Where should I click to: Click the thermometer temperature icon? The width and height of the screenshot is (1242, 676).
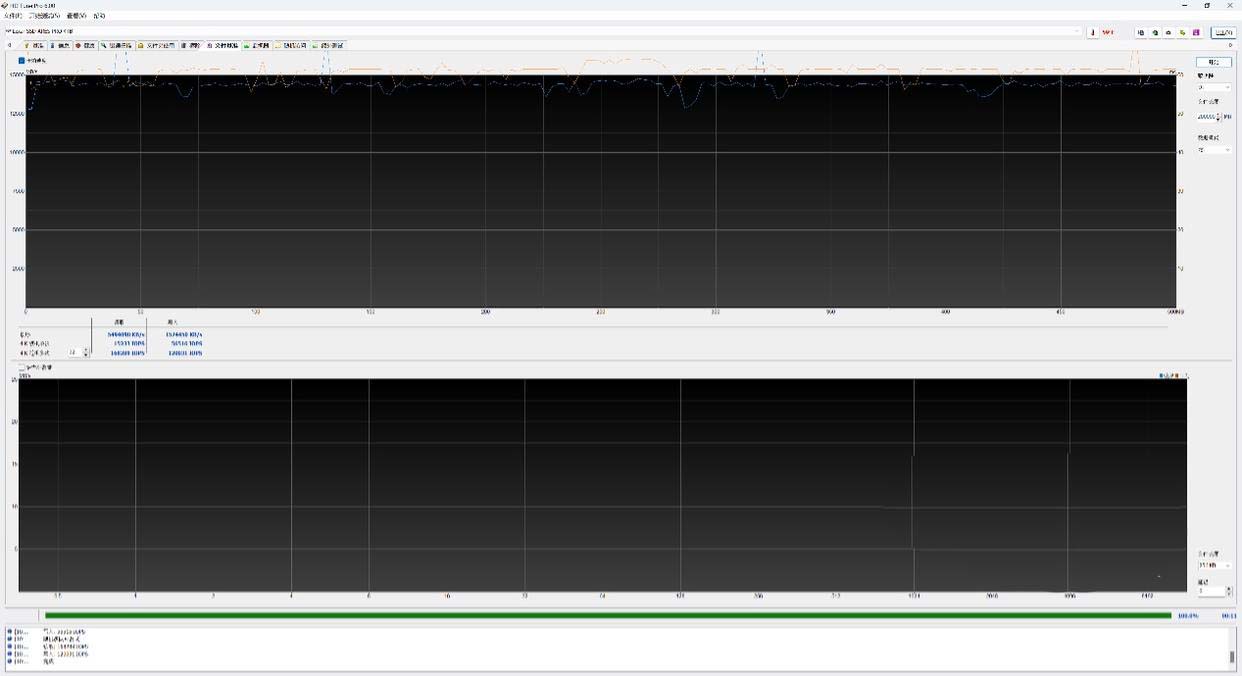(x=1092, y=32)
